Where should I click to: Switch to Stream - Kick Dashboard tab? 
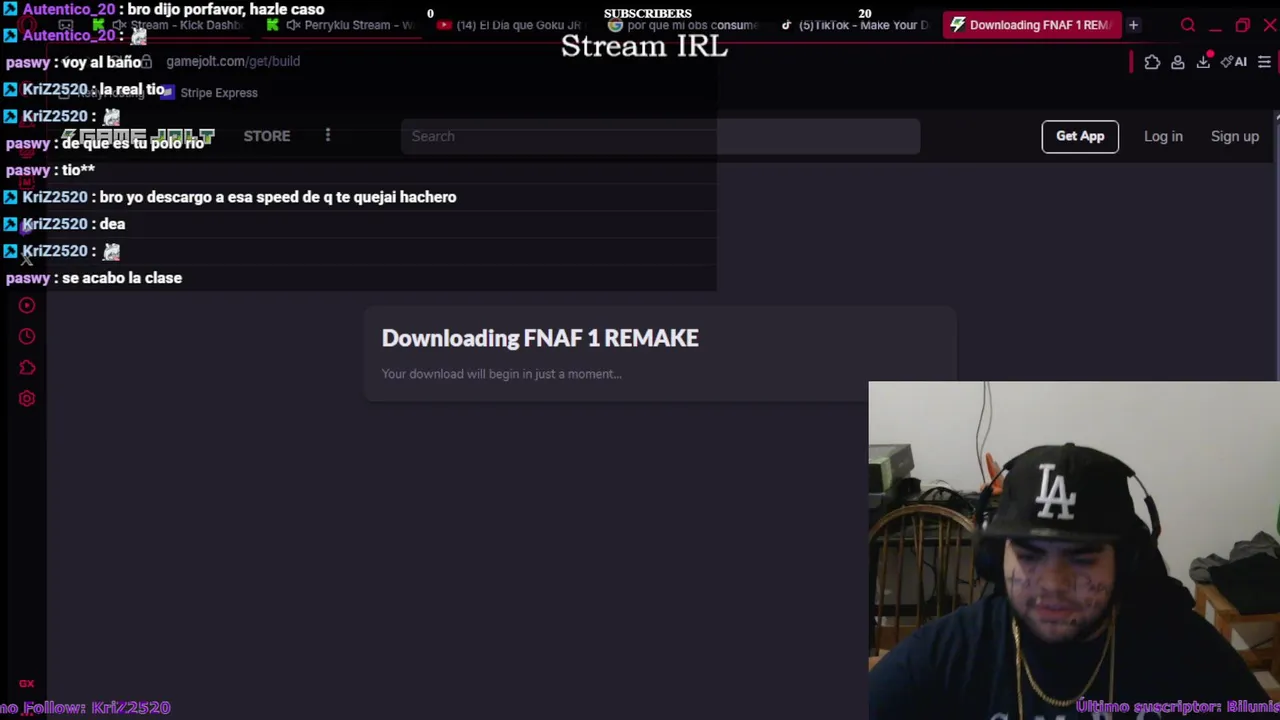(170, 25)
